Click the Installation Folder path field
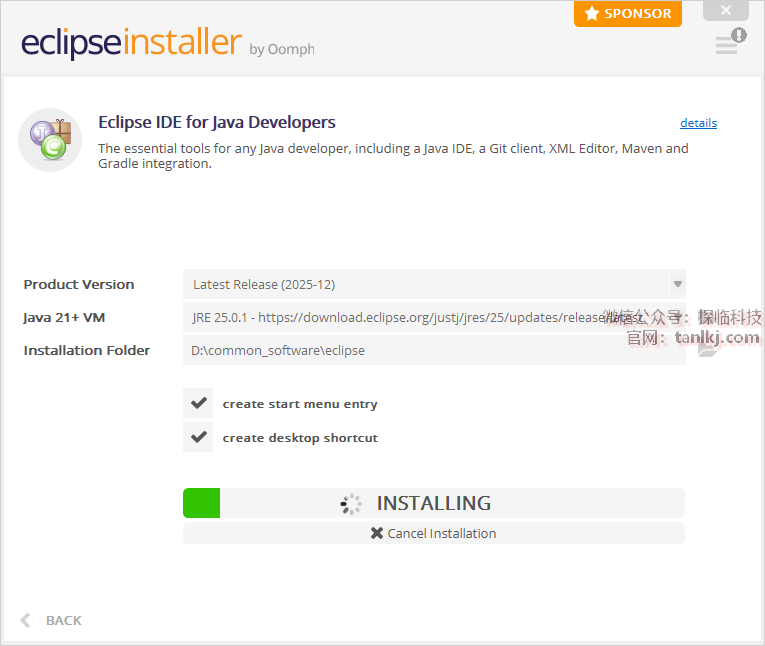 [434, 350]
